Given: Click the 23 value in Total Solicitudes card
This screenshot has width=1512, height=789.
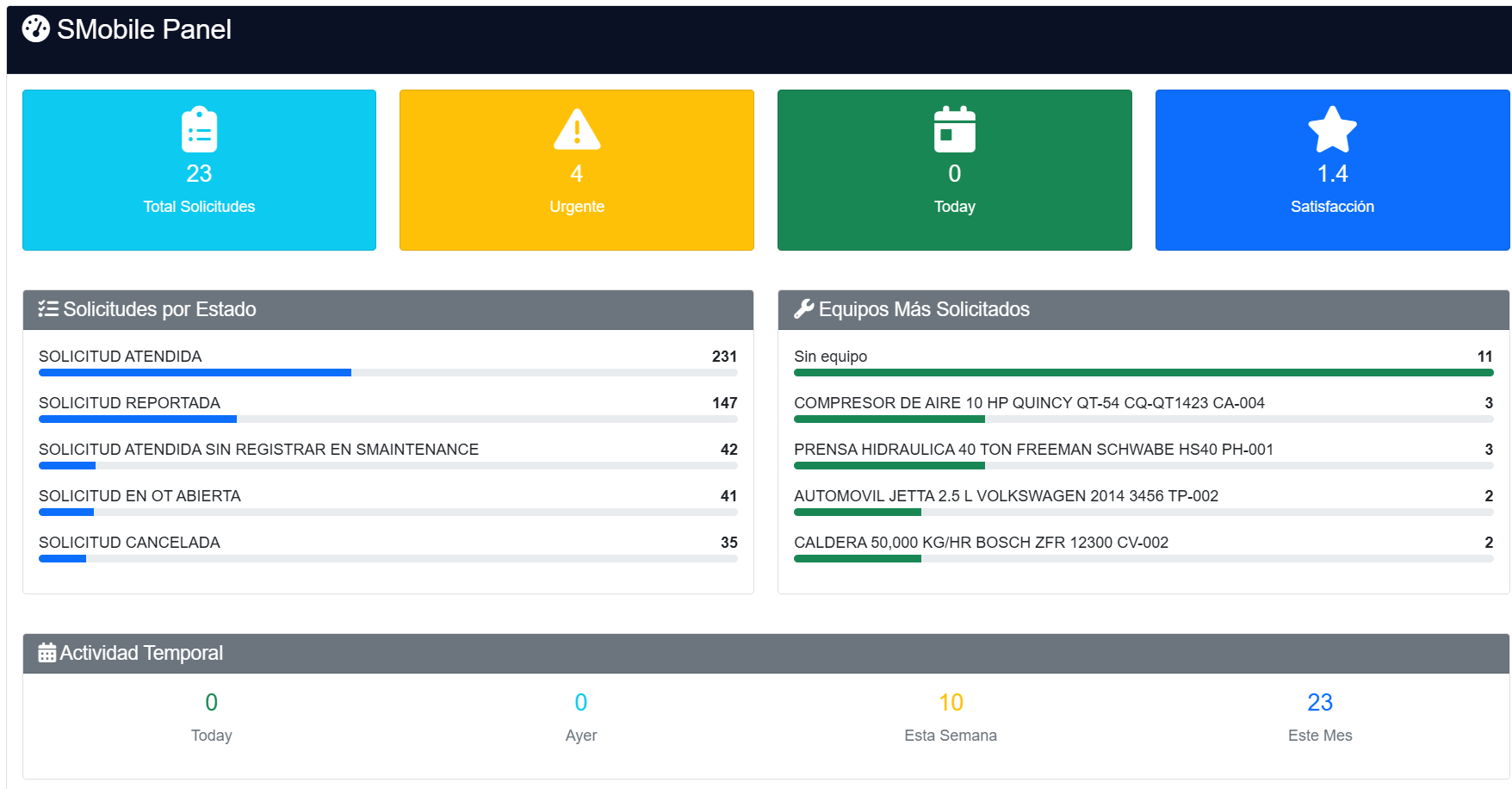Looking at the screenshot, I should click(199, 174).
